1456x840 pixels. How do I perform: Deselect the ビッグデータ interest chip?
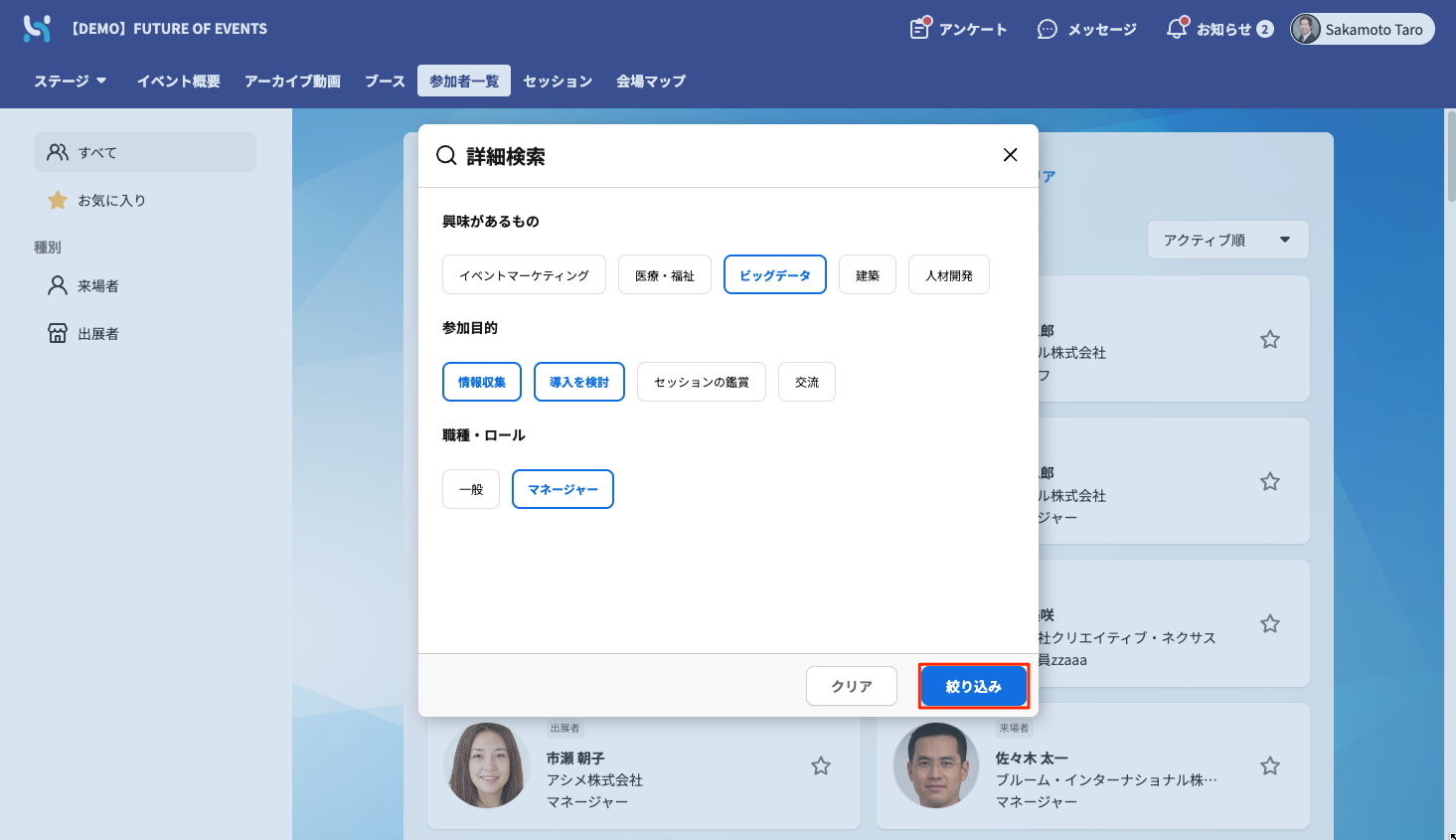coord(775,275)
